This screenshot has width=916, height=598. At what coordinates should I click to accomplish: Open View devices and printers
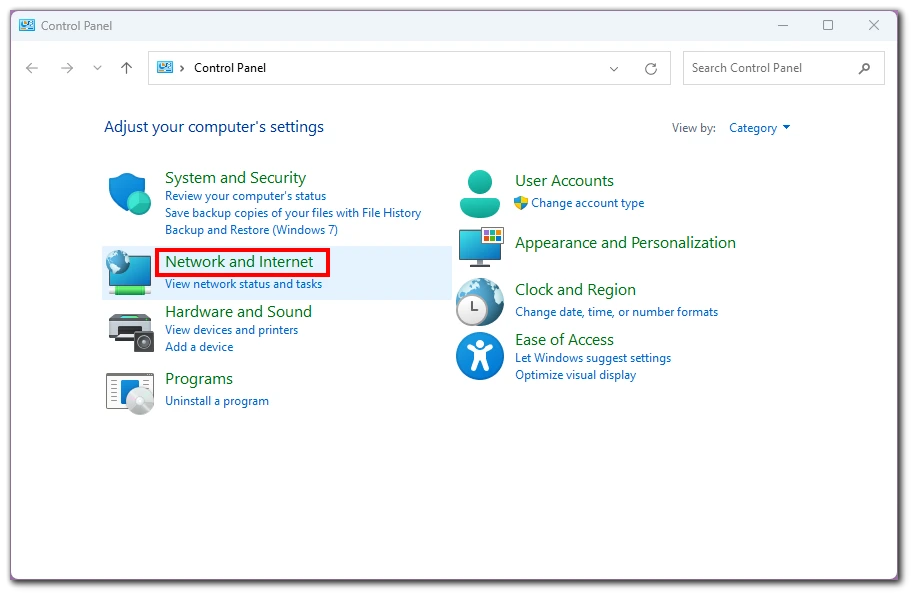tap(231, 330)
